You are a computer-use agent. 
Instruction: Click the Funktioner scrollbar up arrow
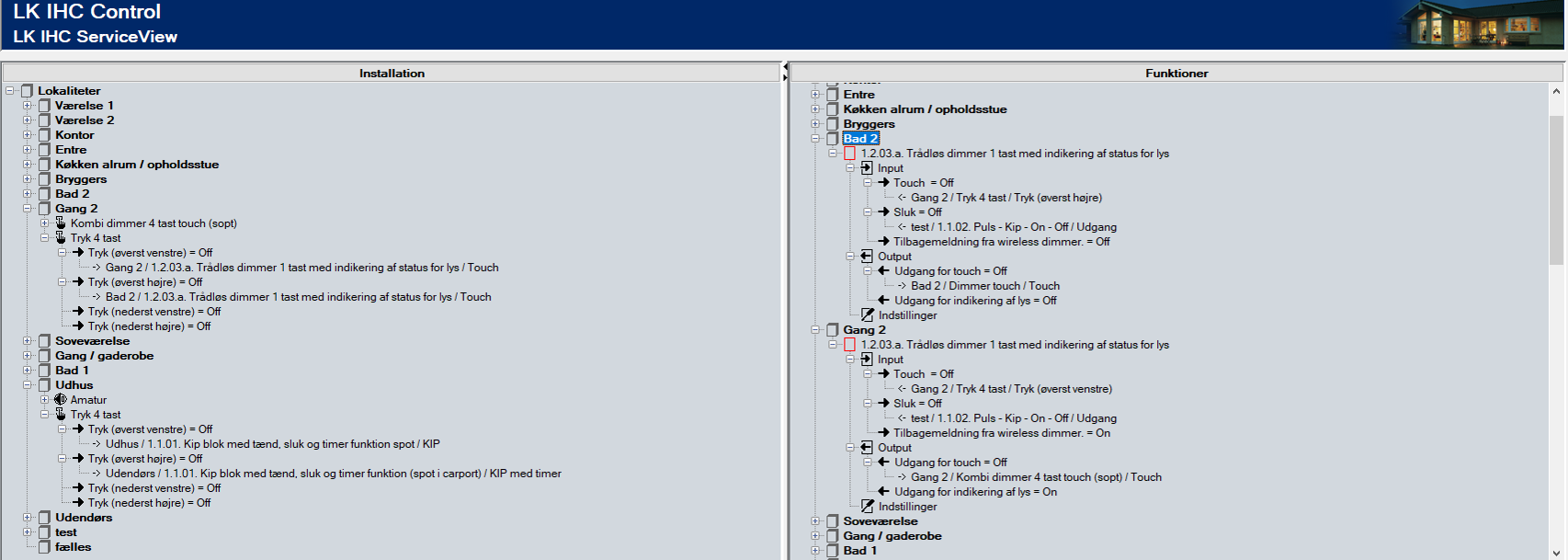1555,91
